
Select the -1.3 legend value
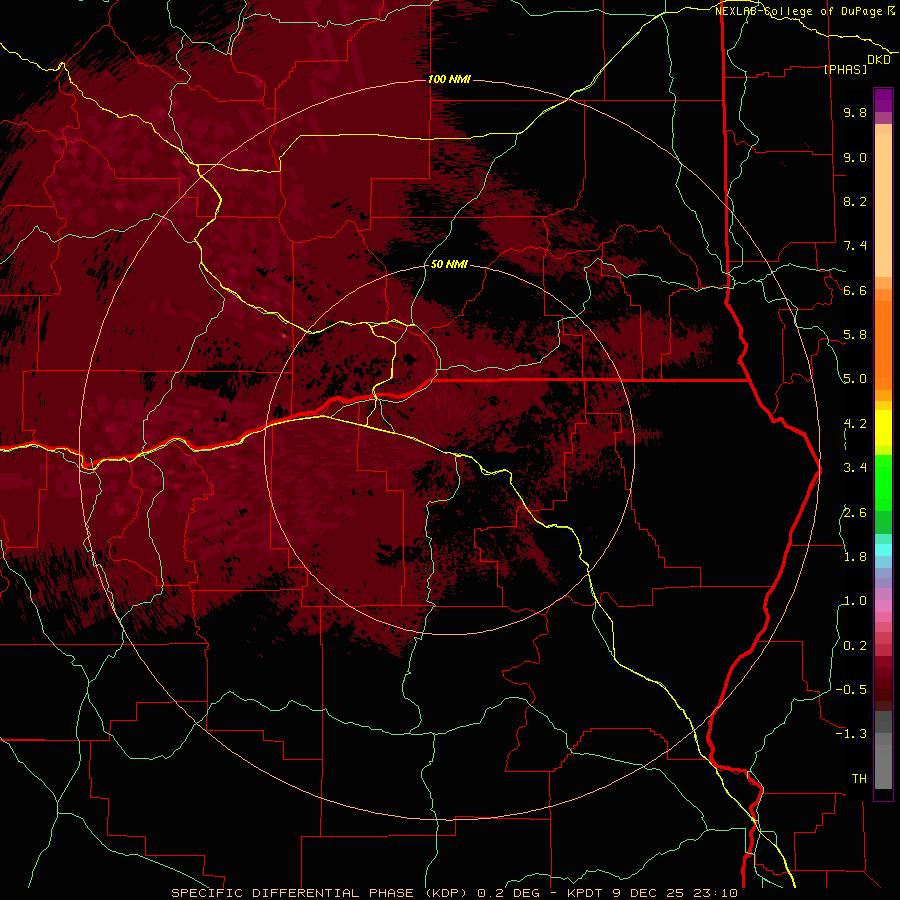pyautogui.click(x=851, y=734)
